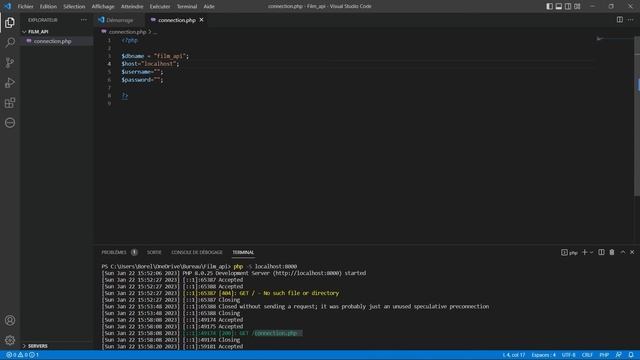Open the Run and Debug view

(x=10, y=82)
